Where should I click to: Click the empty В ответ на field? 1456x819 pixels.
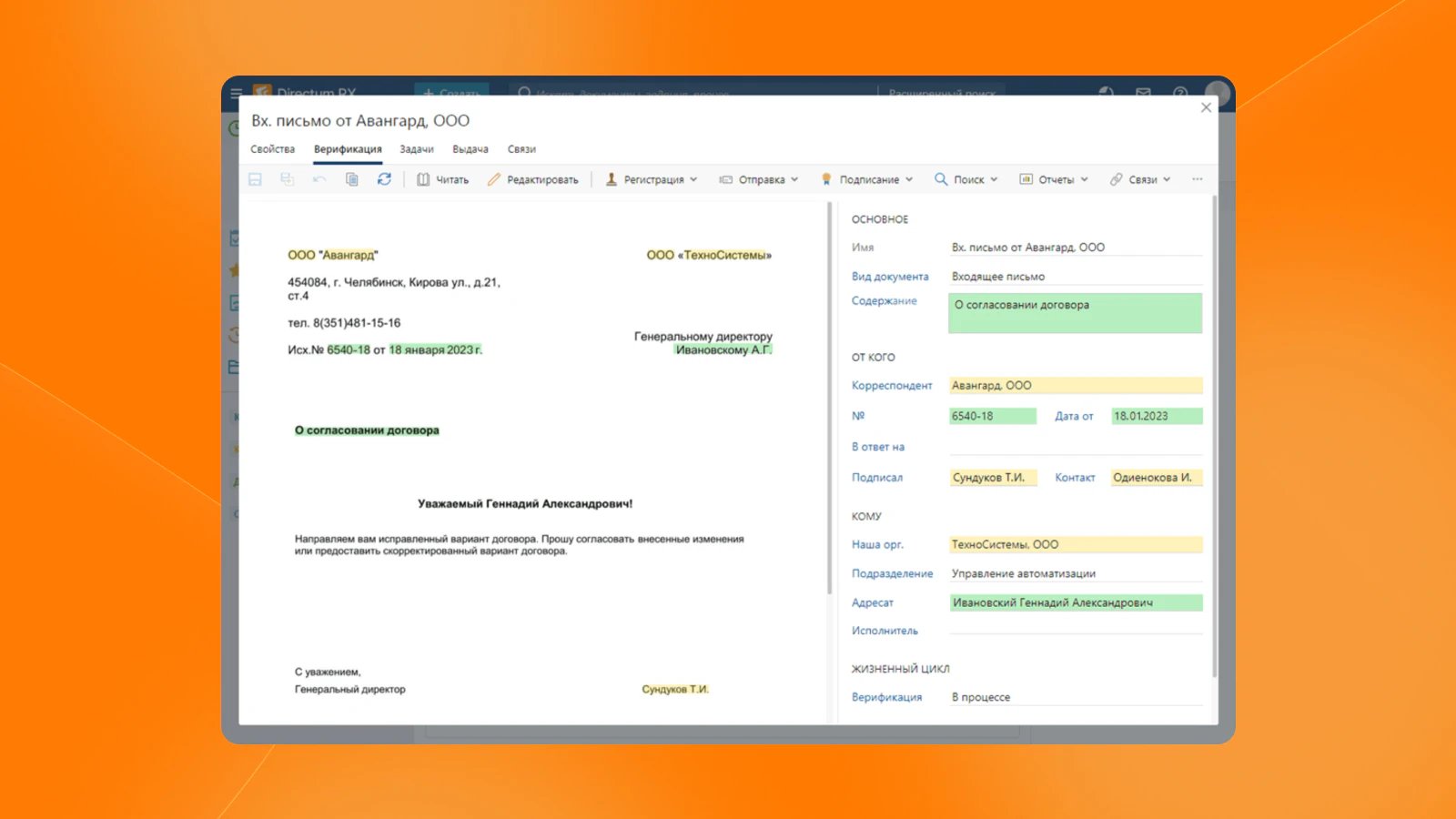(x=1076, y=447)
